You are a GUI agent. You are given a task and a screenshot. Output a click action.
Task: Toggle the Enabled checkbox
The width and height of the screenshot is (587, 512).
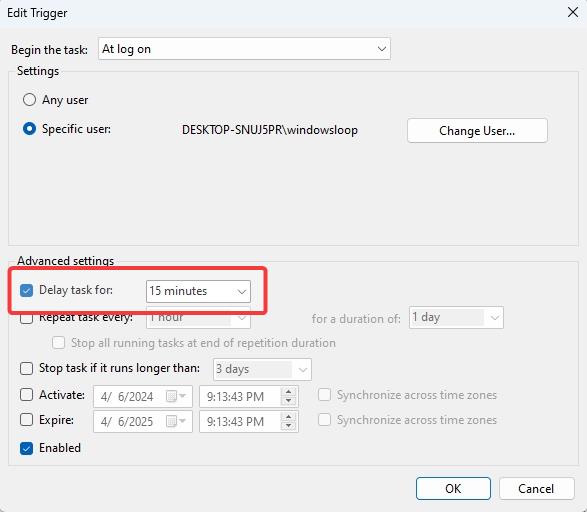(x=27, y=448)
